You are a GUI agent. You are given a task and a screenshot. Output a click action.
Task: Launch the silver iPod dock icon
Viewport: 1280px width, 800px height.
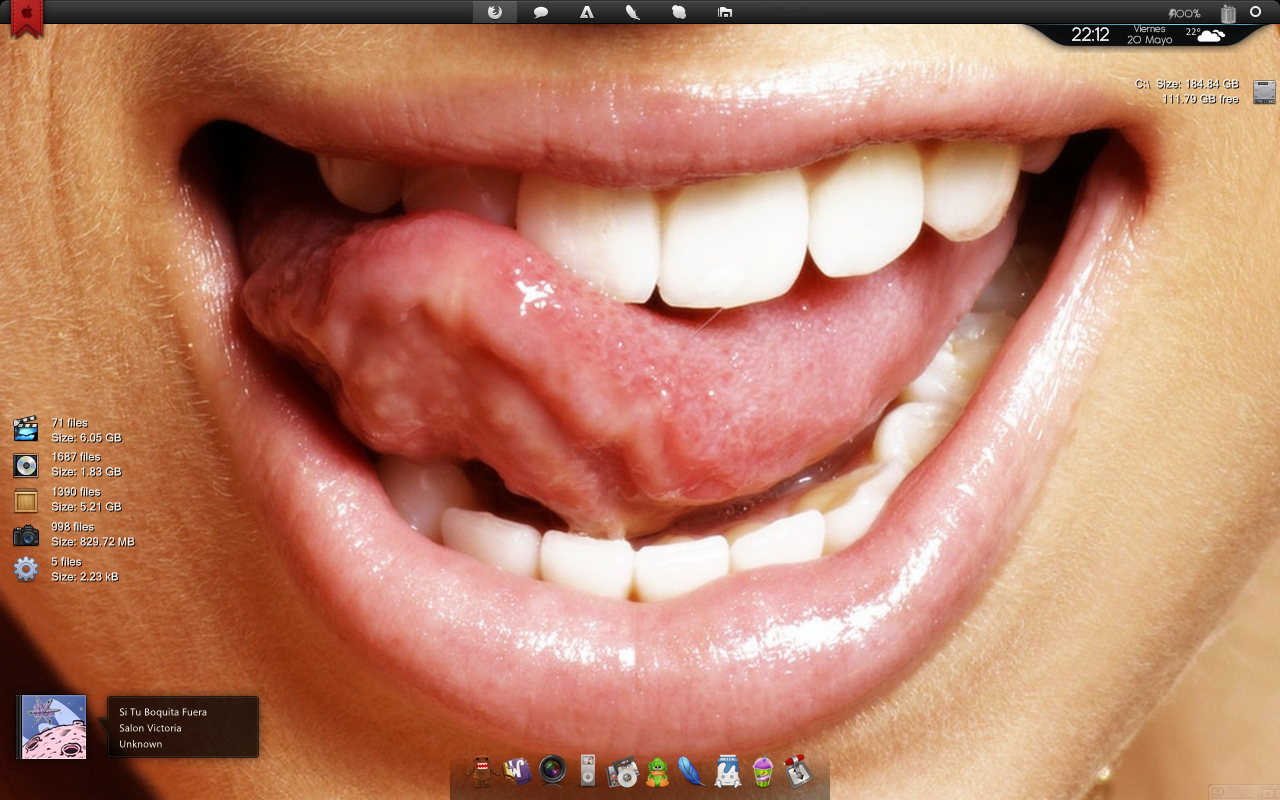[588, 771]
